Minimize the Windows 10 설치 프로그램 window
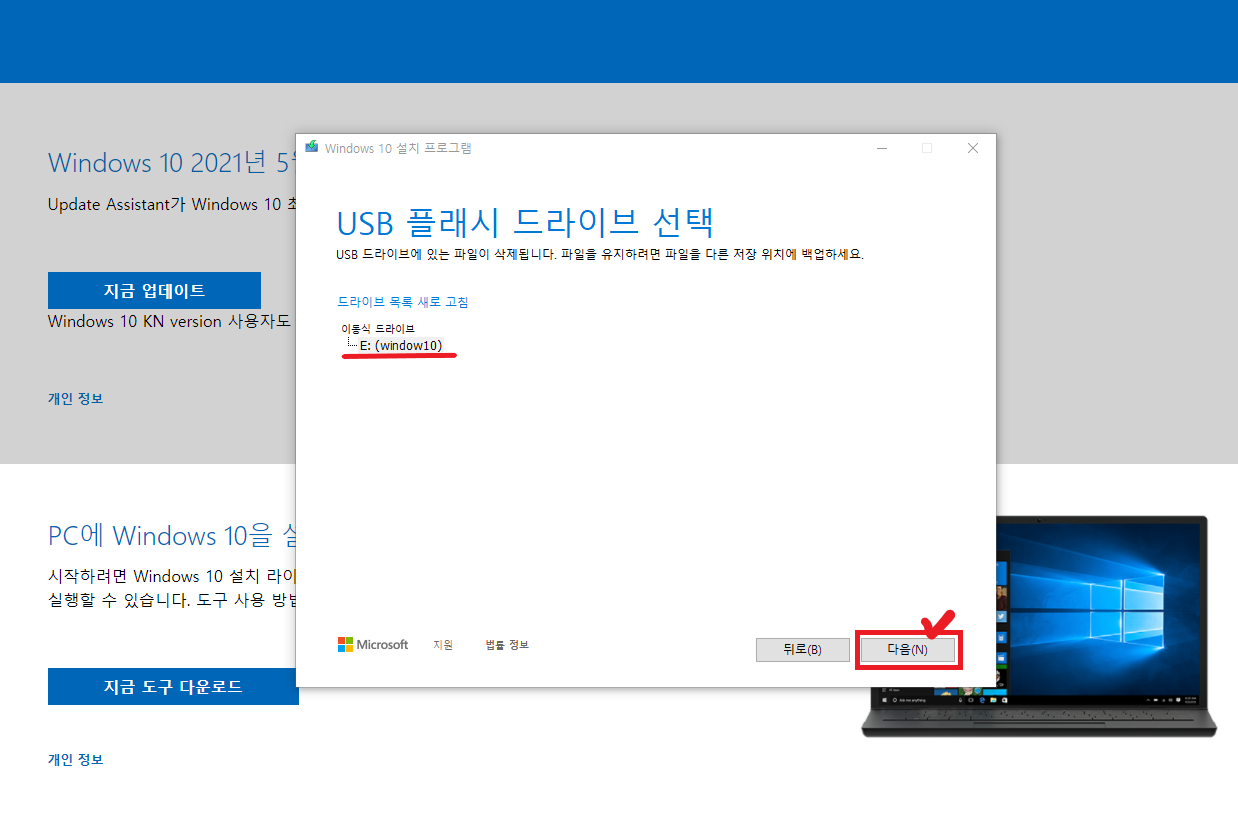This screenshot has height=823, width=1238. pyautogui.click(x=881, y=148)
